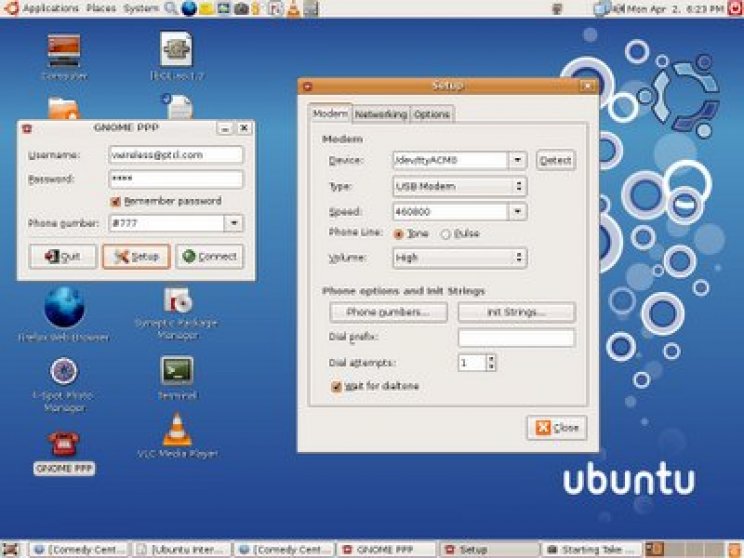Viewport: 744px width, 558px height.
Task: Click the show desktop icon in bottom panel
Action: pyautogui.click(x=10, y=549)
